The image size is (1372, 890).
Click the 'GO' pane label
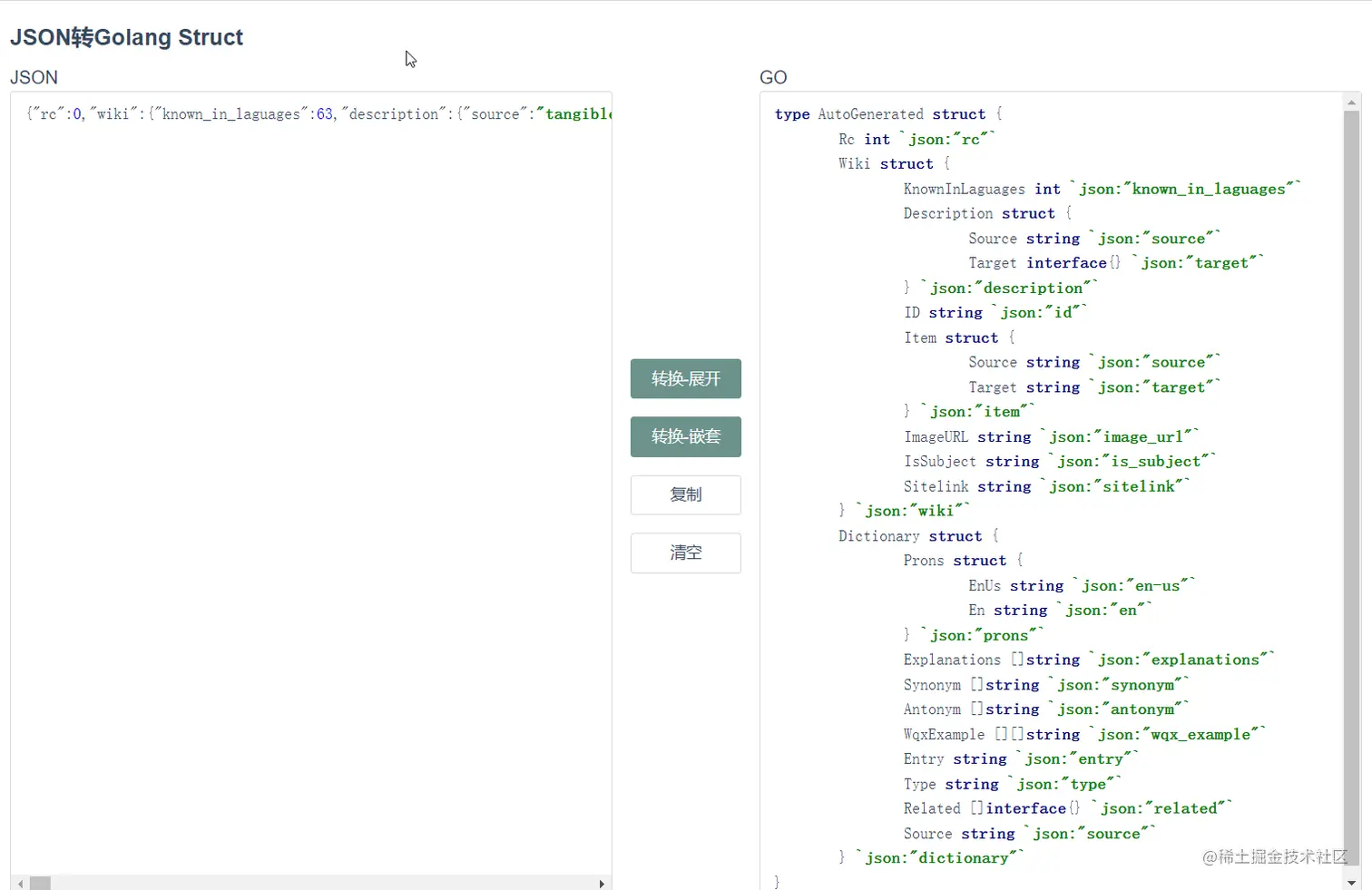773,77
